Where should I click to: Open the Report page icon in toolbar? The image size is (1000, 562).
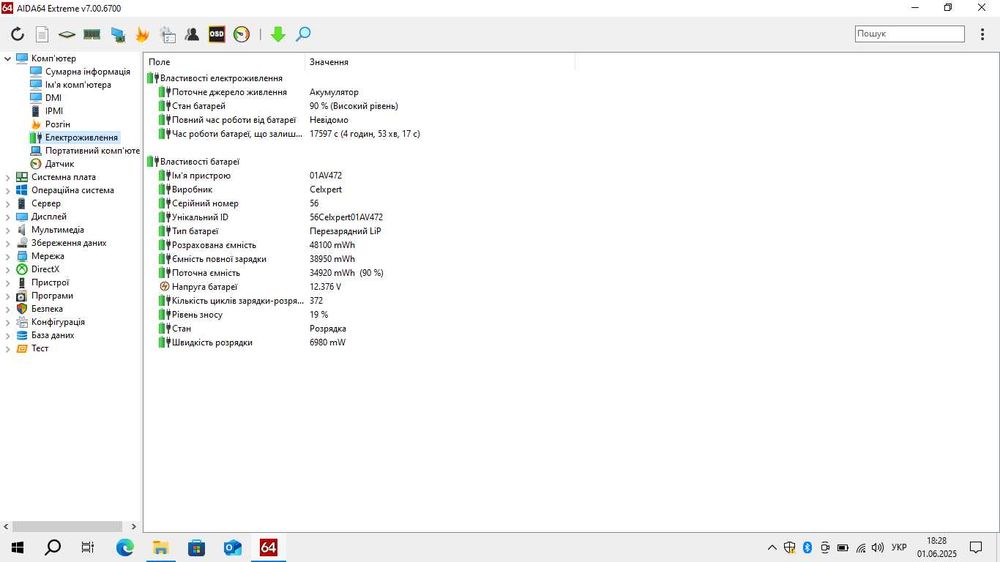(x=42, y=34)
